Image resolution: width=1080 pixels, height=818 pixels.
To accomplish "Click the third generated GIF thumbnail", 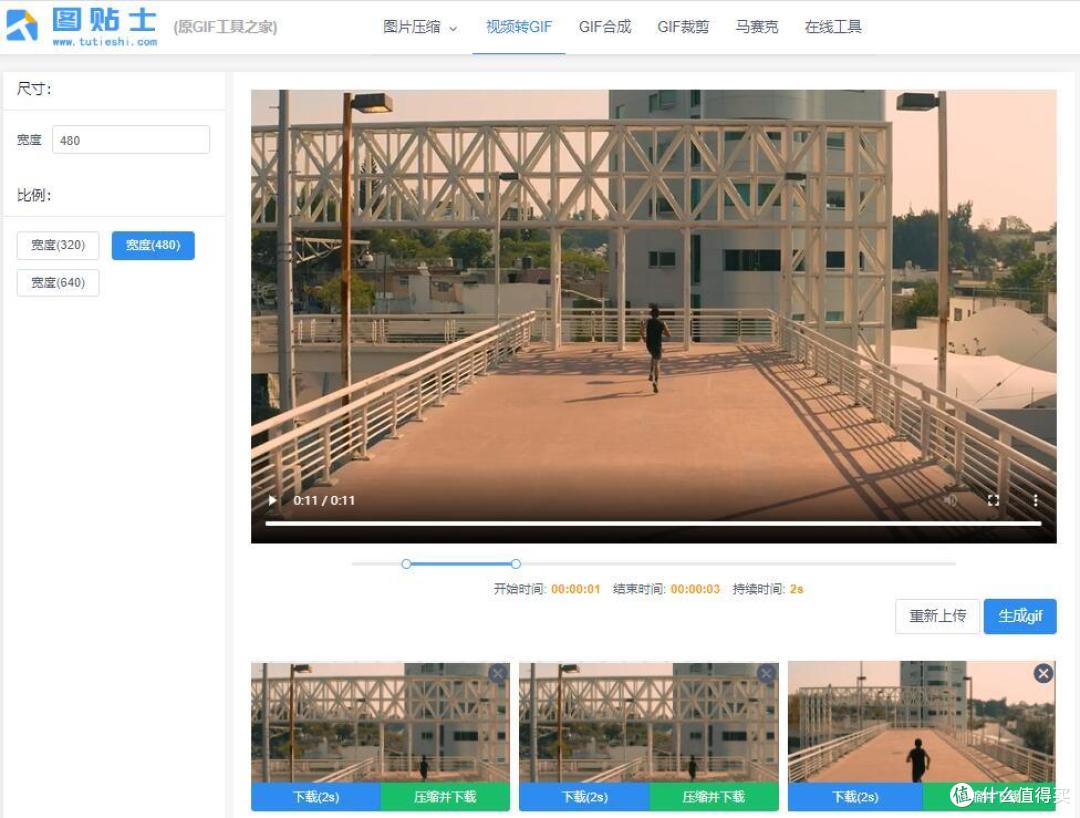I will (922, 722).
